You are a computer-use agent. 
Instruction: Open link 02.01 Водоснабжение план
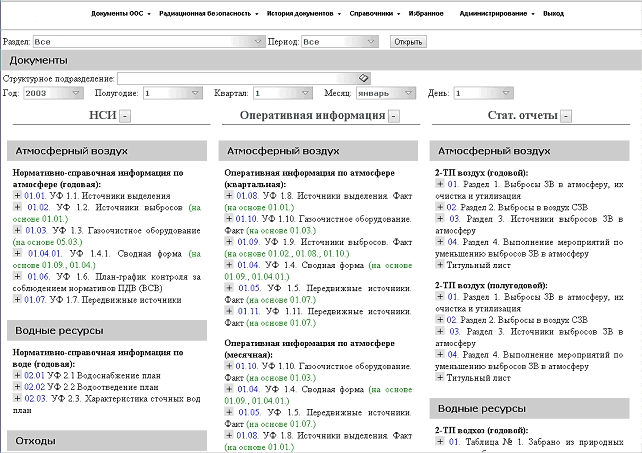click(34, 375)
